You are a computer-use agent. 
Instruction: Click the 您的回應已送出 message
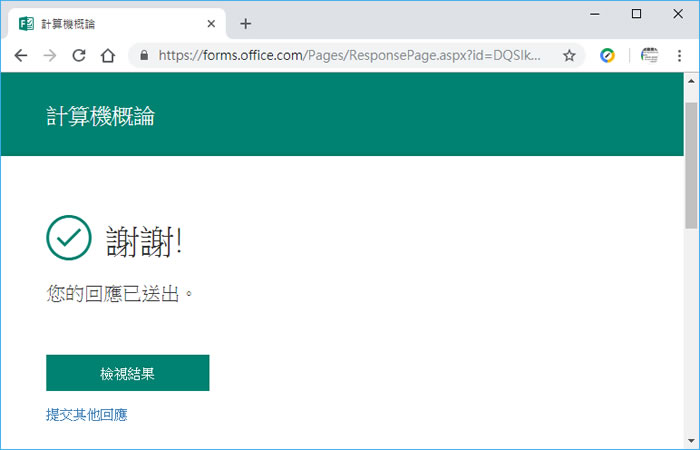pos(120,294)
